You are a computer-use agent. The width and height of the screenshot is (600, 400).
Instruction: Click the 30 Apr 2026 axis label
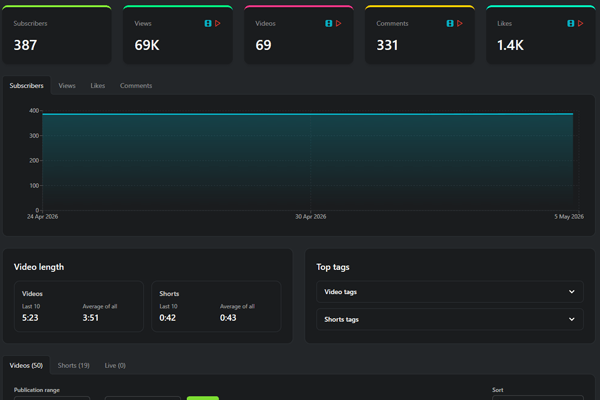[311, 217]
